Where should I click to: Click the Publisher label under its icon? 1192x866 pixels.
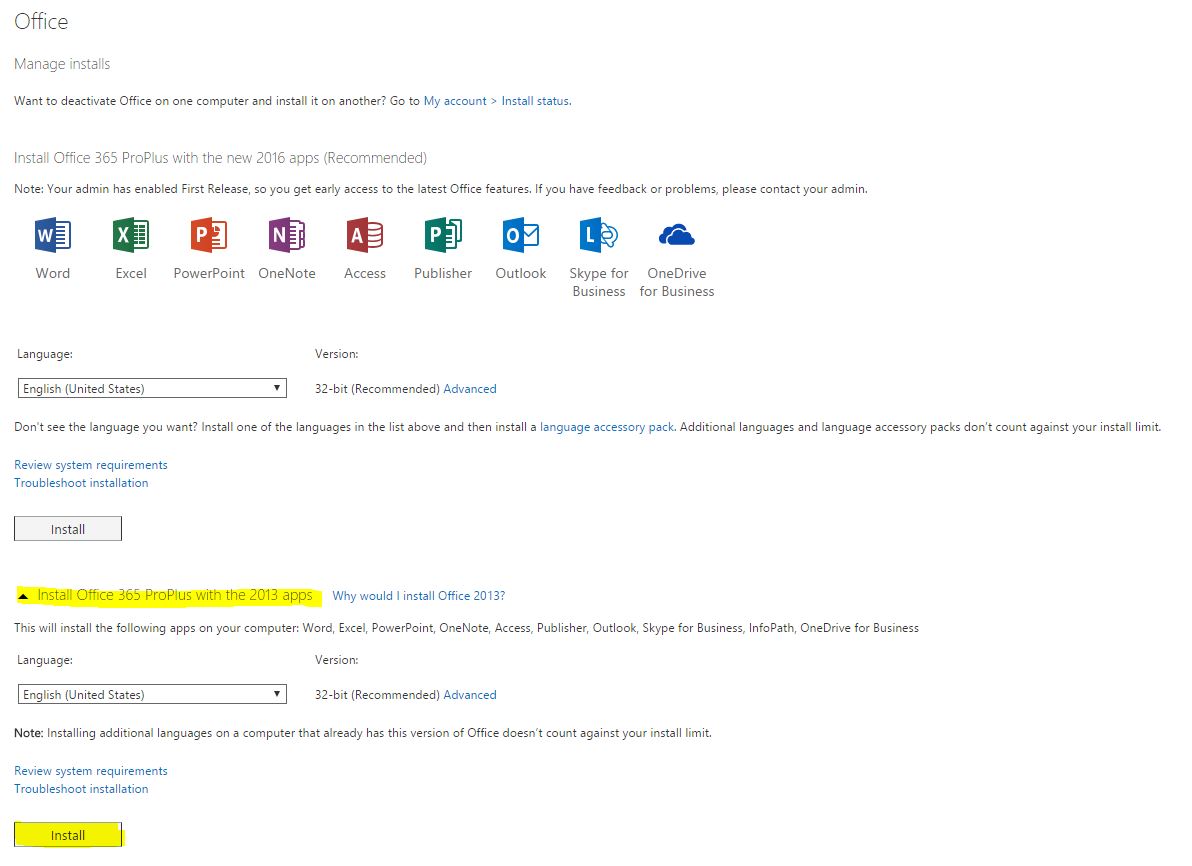click(x=443, y=273)
